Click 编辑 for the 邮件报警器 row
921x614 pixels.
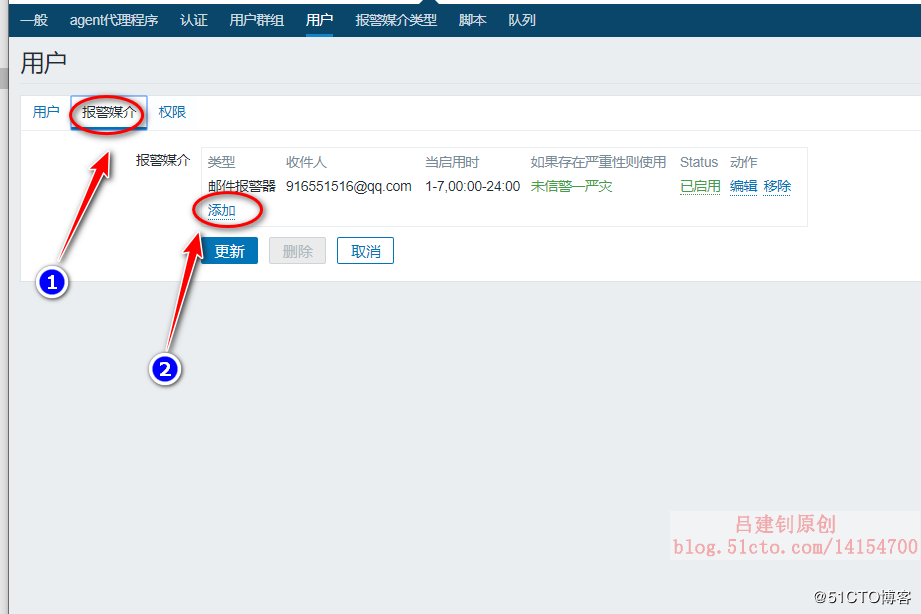(x=744, y=186)
